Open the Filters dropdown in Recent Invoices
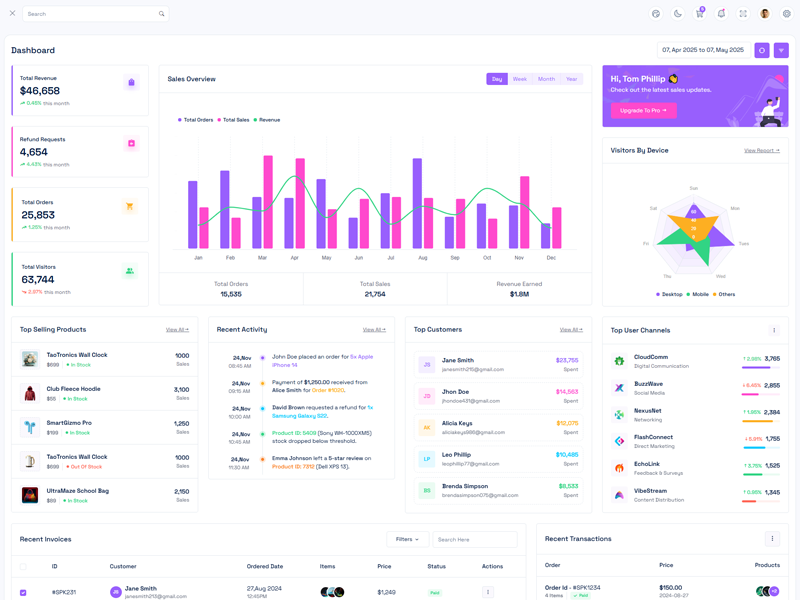Screen dimensions: 800x600 407,539
